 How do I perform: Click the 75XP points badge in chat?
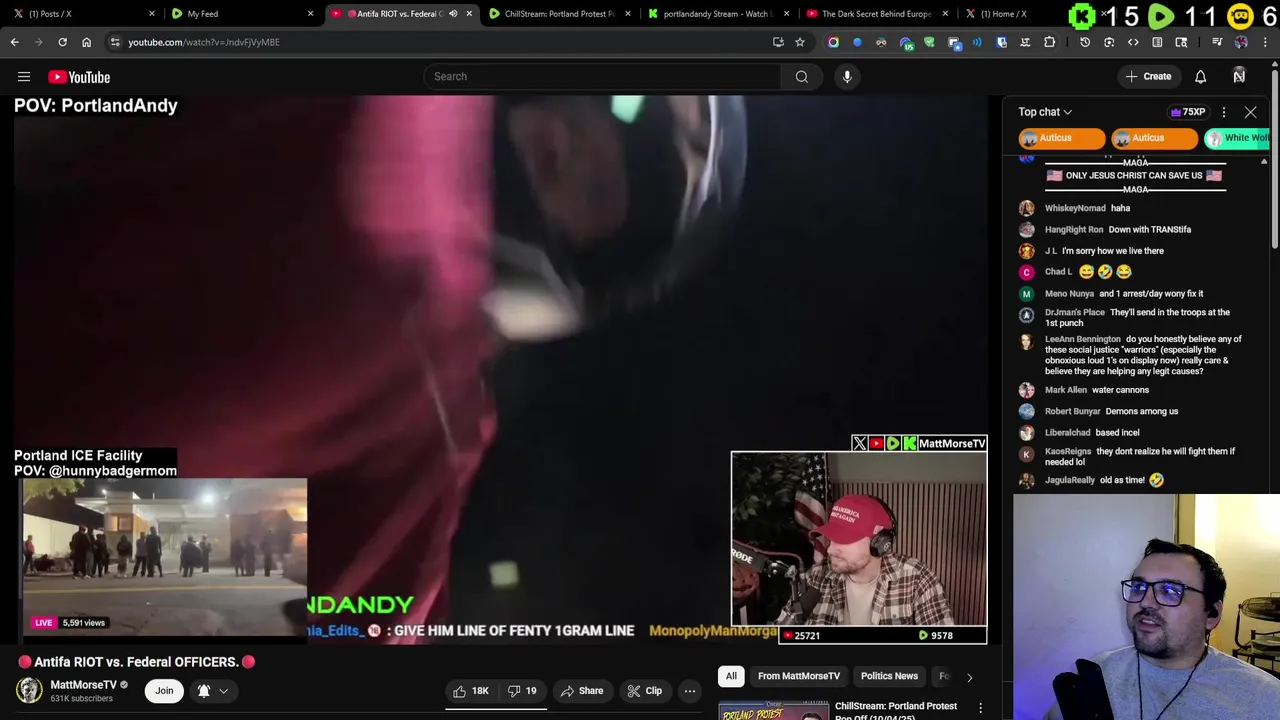1188,112
